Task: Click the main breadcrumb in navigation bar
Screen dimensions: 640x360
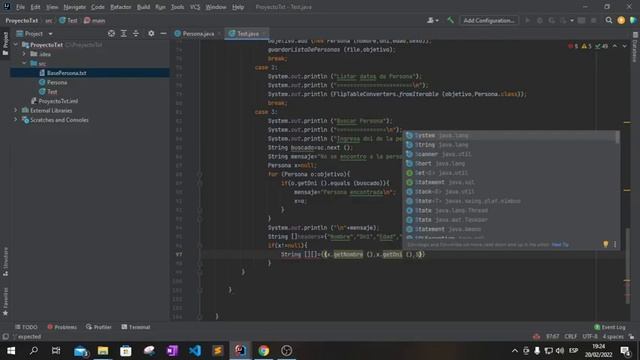Action: [95, 20]
